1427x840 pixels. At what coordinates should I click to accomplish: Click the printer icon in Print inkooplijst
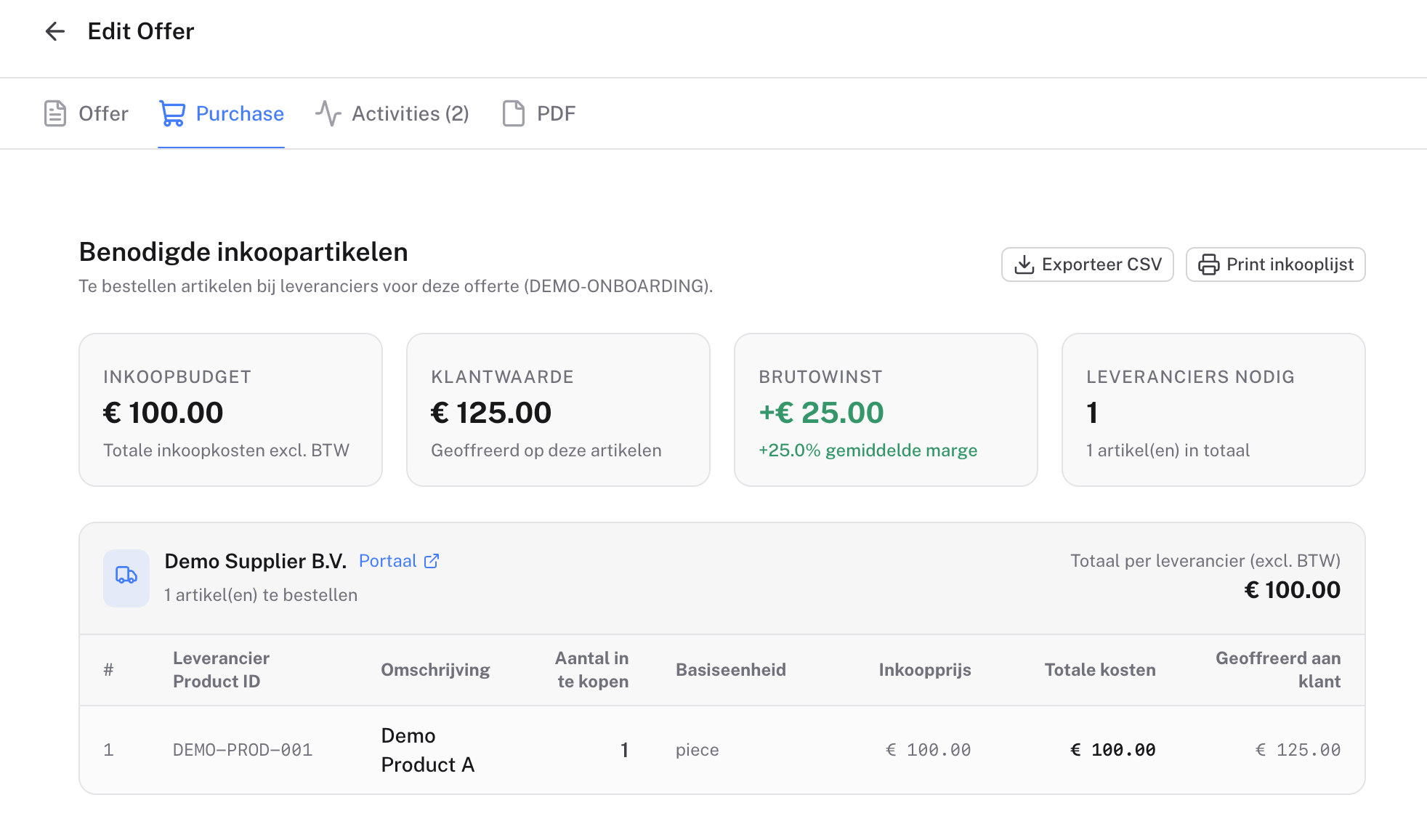1209,264
